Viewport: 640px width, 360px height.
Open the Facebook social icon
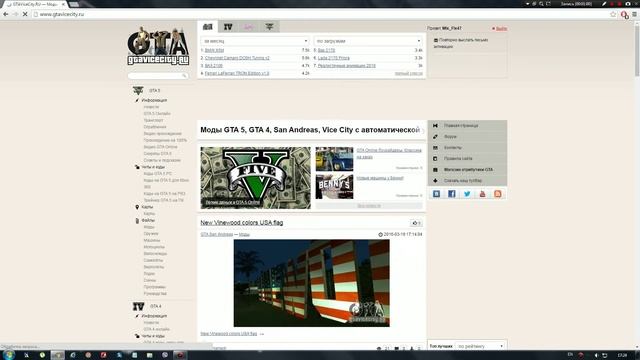click(451, 194)
